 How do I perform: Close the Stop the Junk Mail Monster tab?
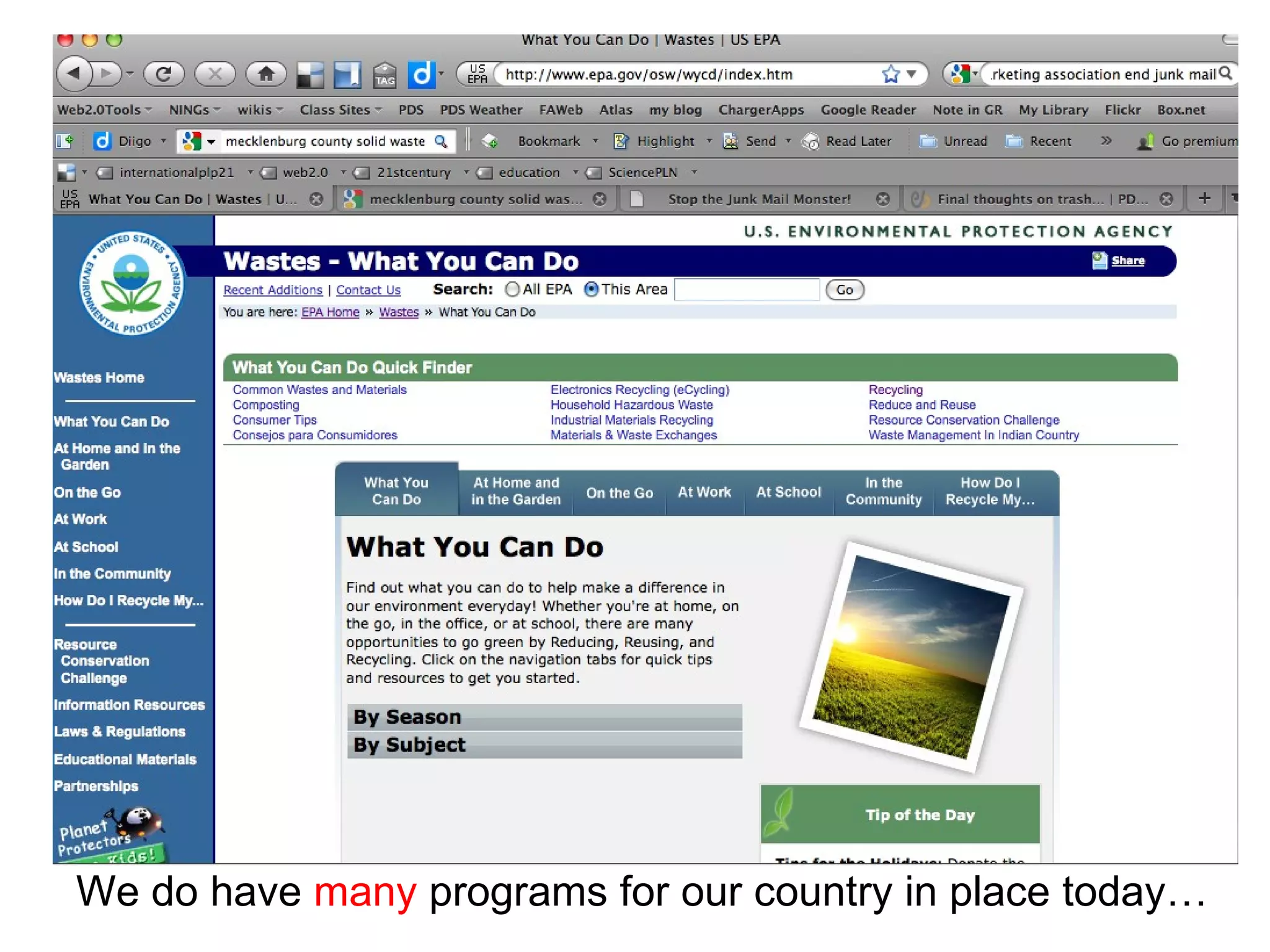pos(883,199)
